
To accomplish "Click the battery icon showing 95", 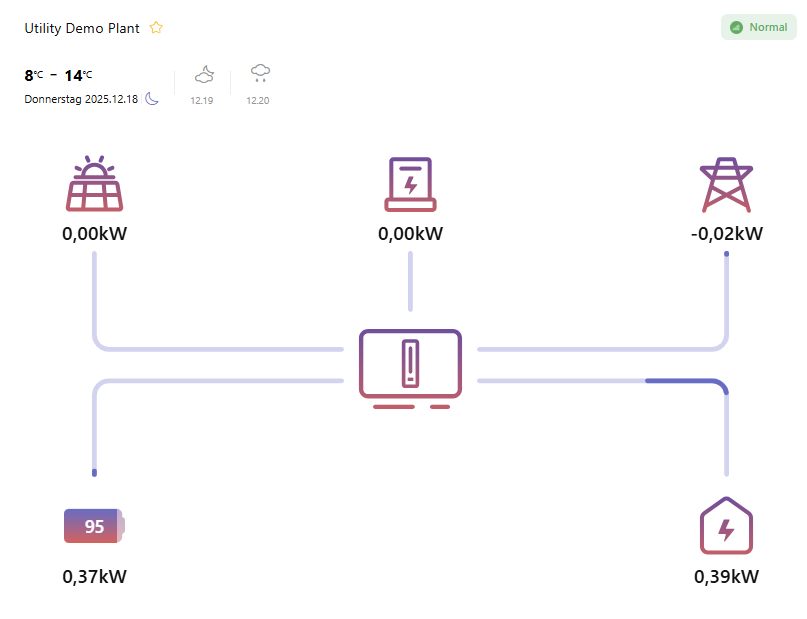I will [94, 526].
